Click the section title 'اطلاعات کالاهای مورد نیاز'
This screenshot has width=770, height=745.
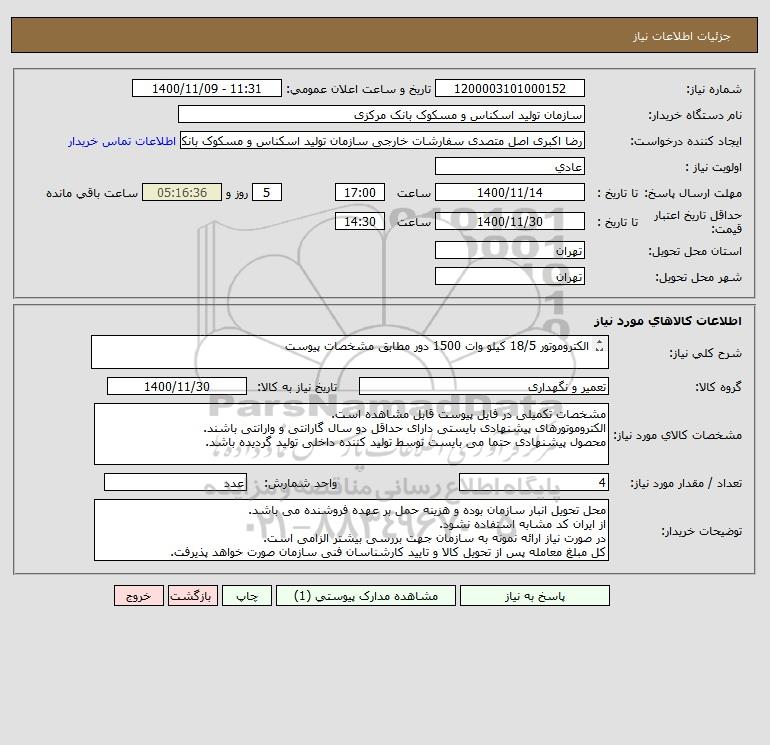(668, 321)
